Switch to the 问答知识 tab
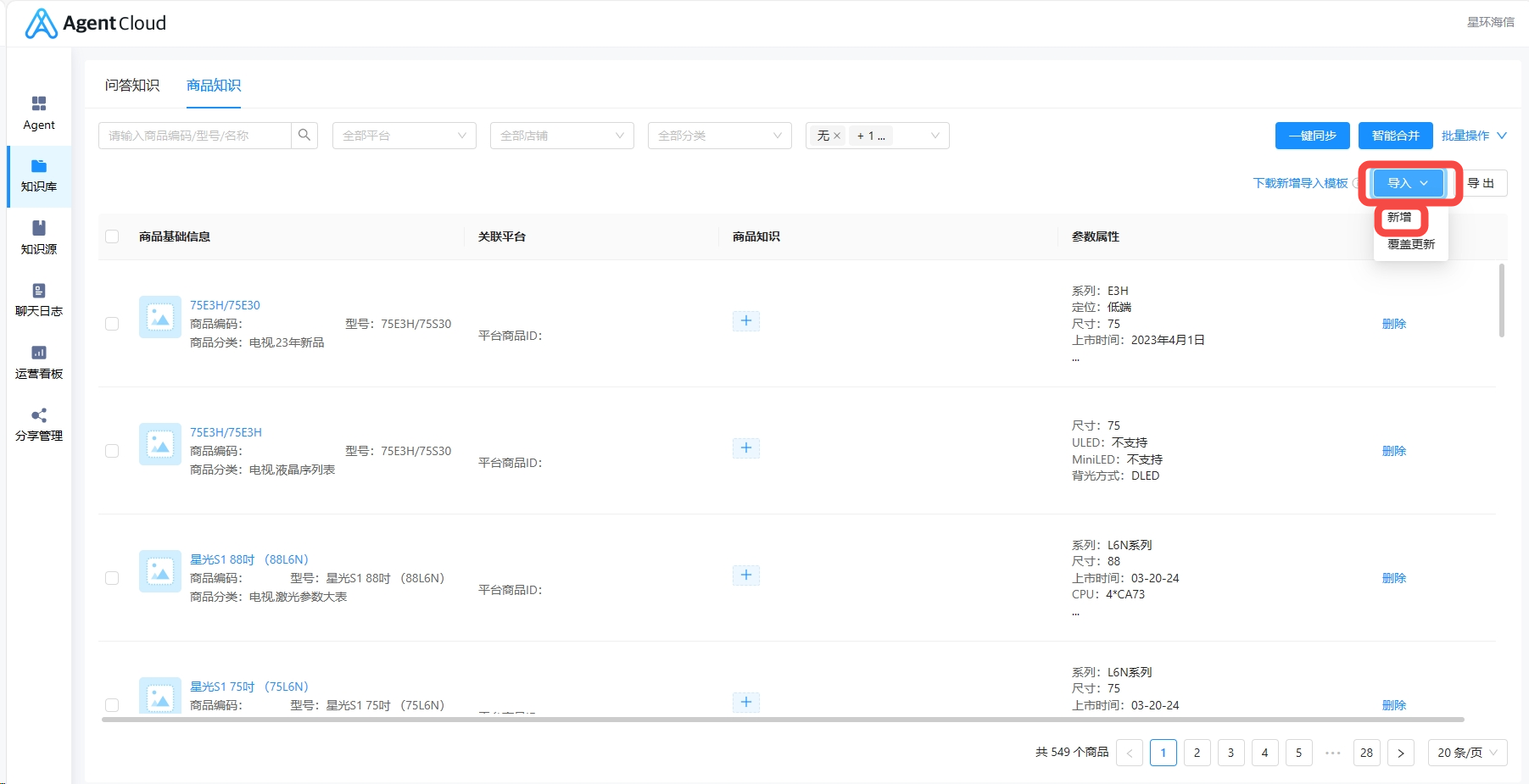This screenshot has height=784, width=1529. pyautogui.click(x=132, y=86)
